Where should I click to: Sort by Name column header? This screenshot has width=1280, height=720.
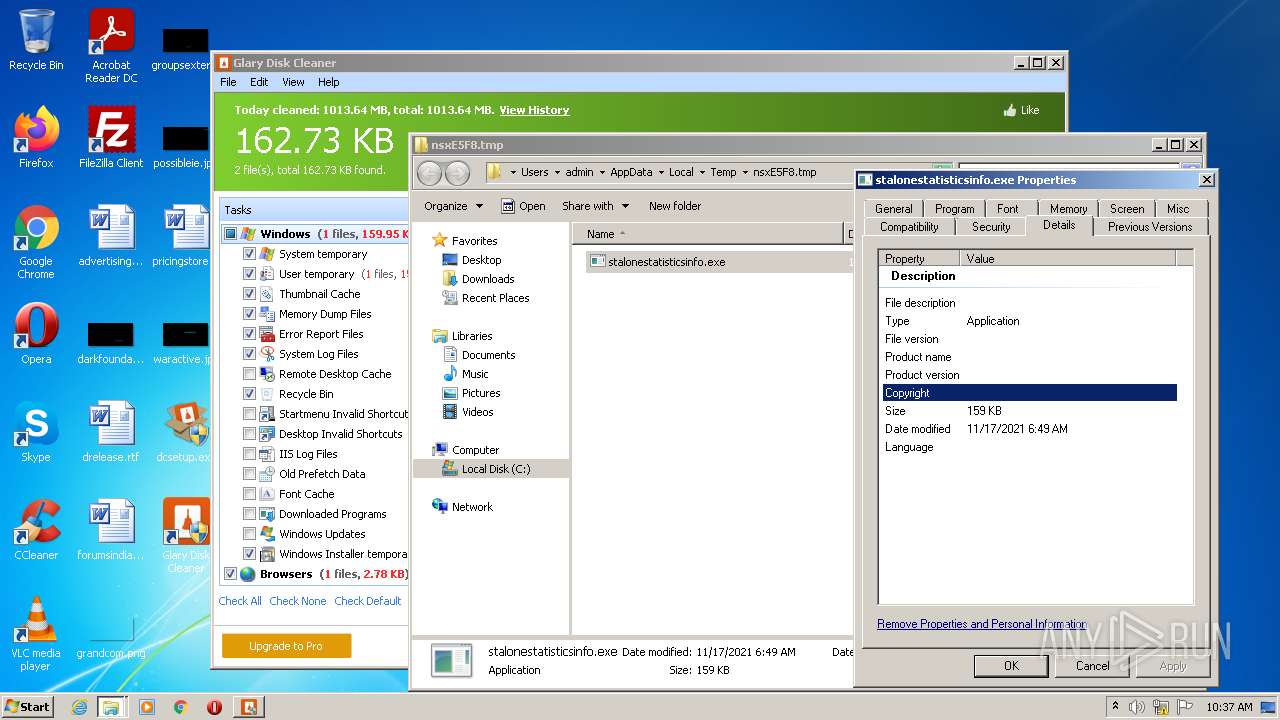709,234
